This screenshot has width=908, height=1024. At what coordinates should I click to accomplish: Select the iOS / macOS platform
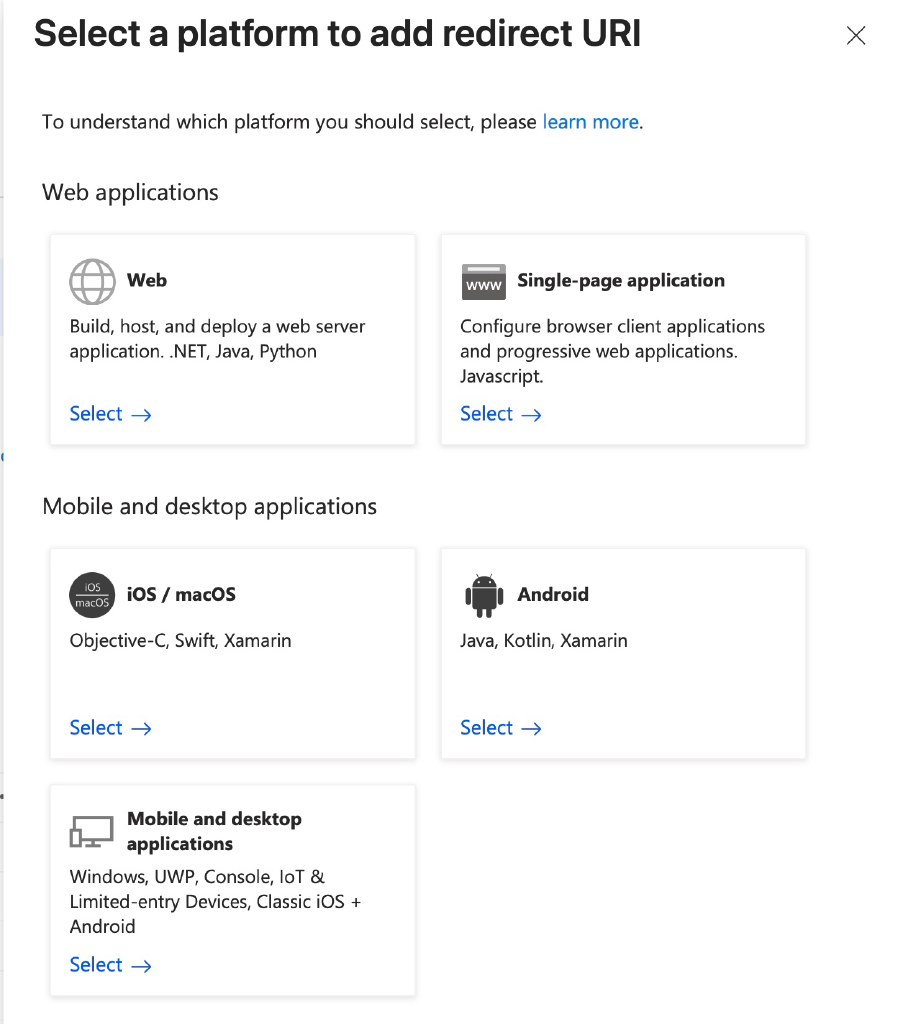110,728
